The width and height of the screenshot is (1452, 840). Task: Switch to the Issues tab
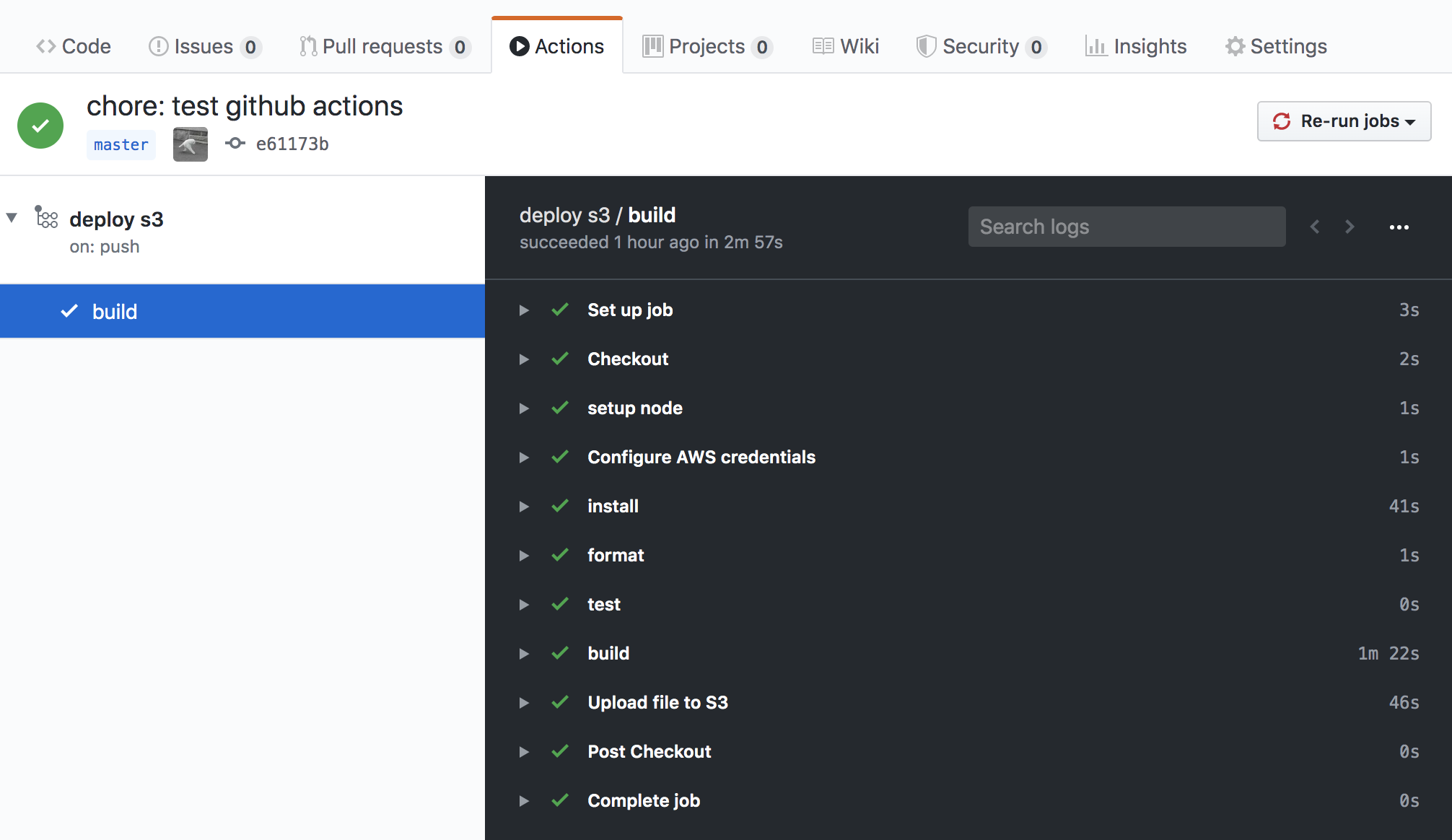coord(205,46)
